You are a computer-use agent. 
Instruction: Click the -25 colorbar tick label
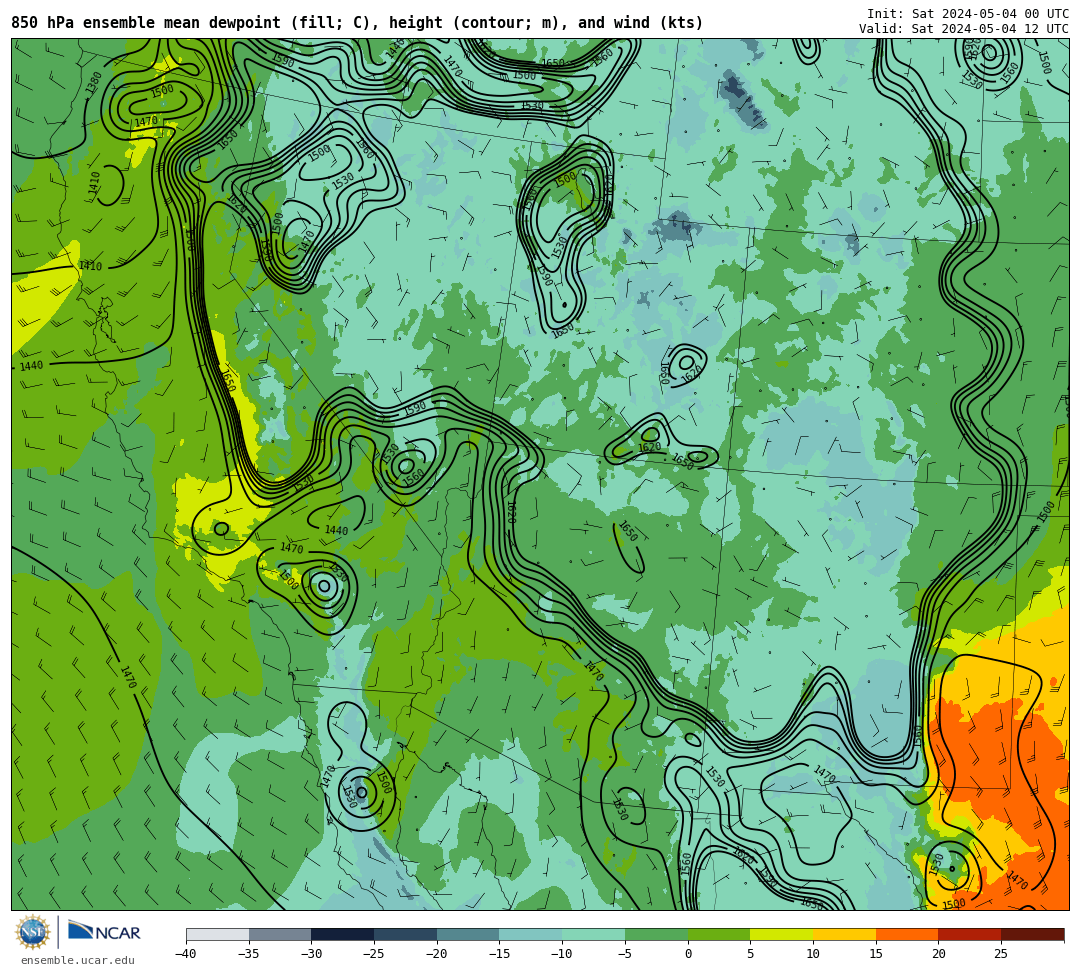[373, 954]
